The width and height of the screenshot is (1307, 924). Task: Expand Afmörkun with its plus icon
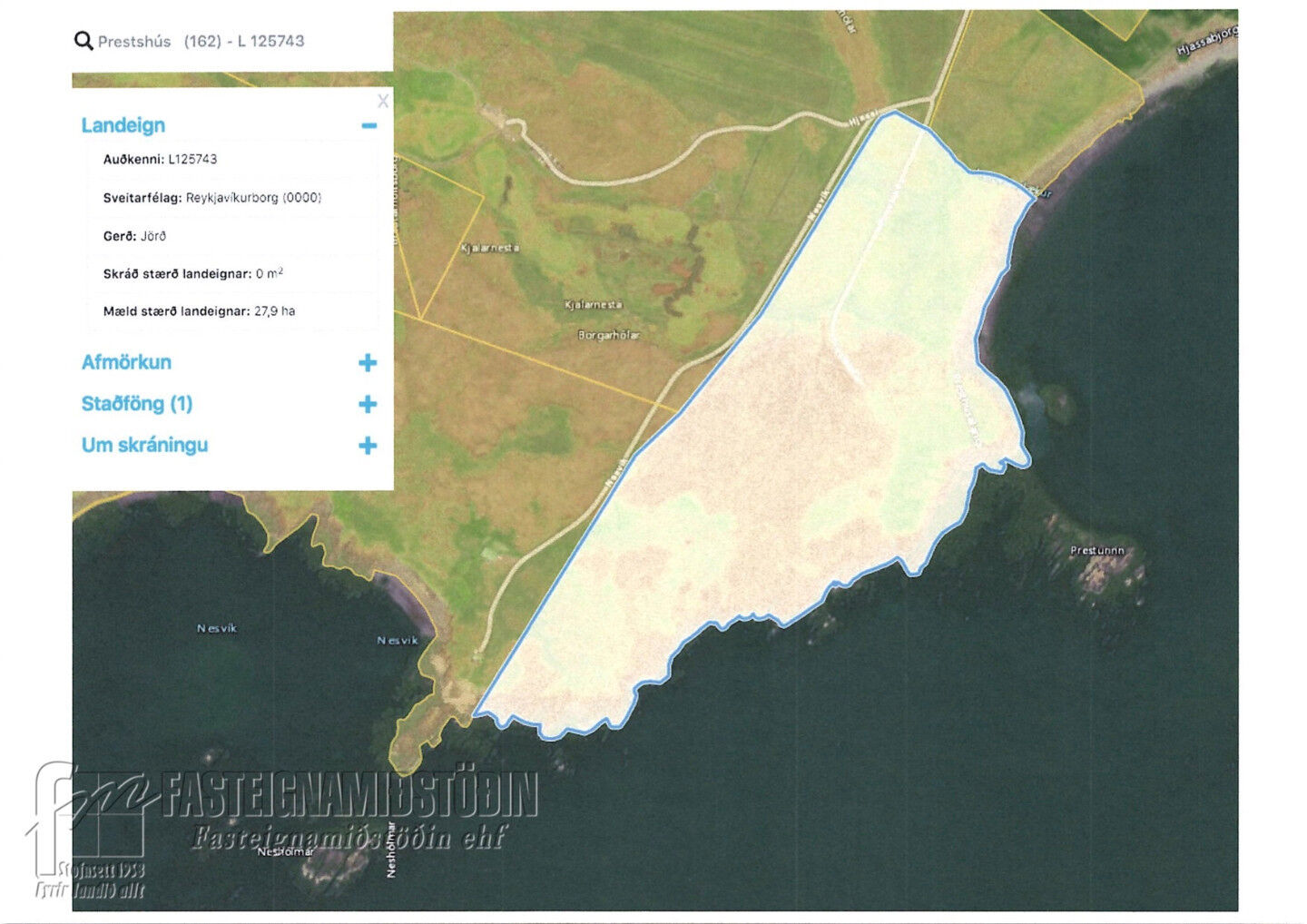tap(368, 363)
